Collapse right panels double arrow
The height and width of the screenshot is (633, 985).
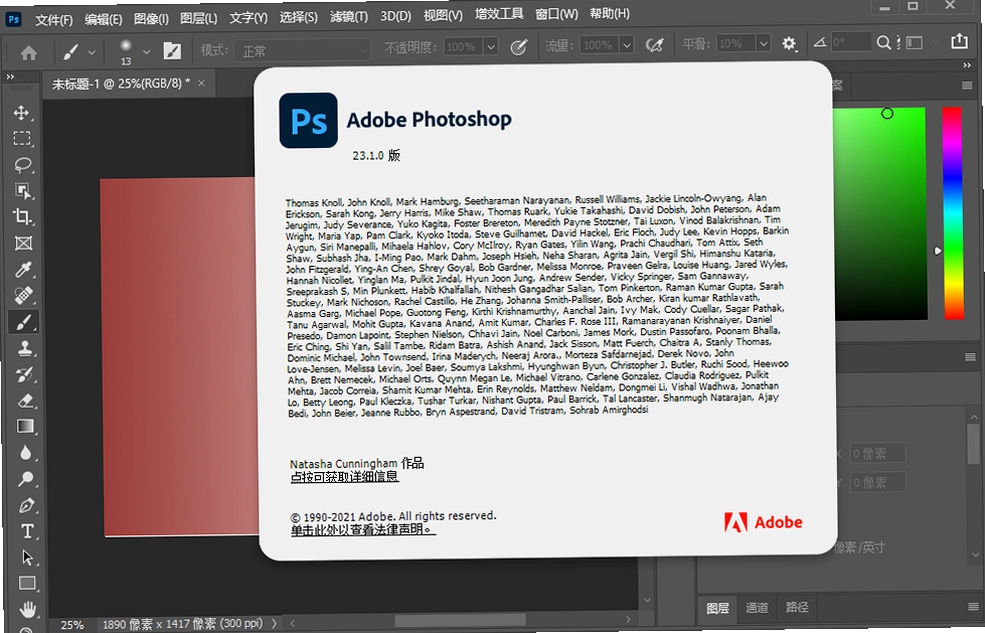coord(967,65)
